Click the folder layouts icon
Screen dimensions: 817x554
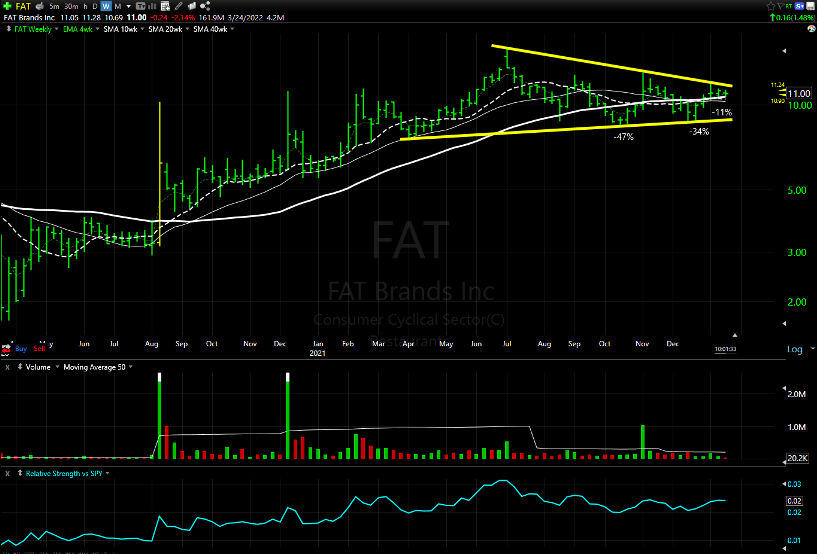pos(192,6)
